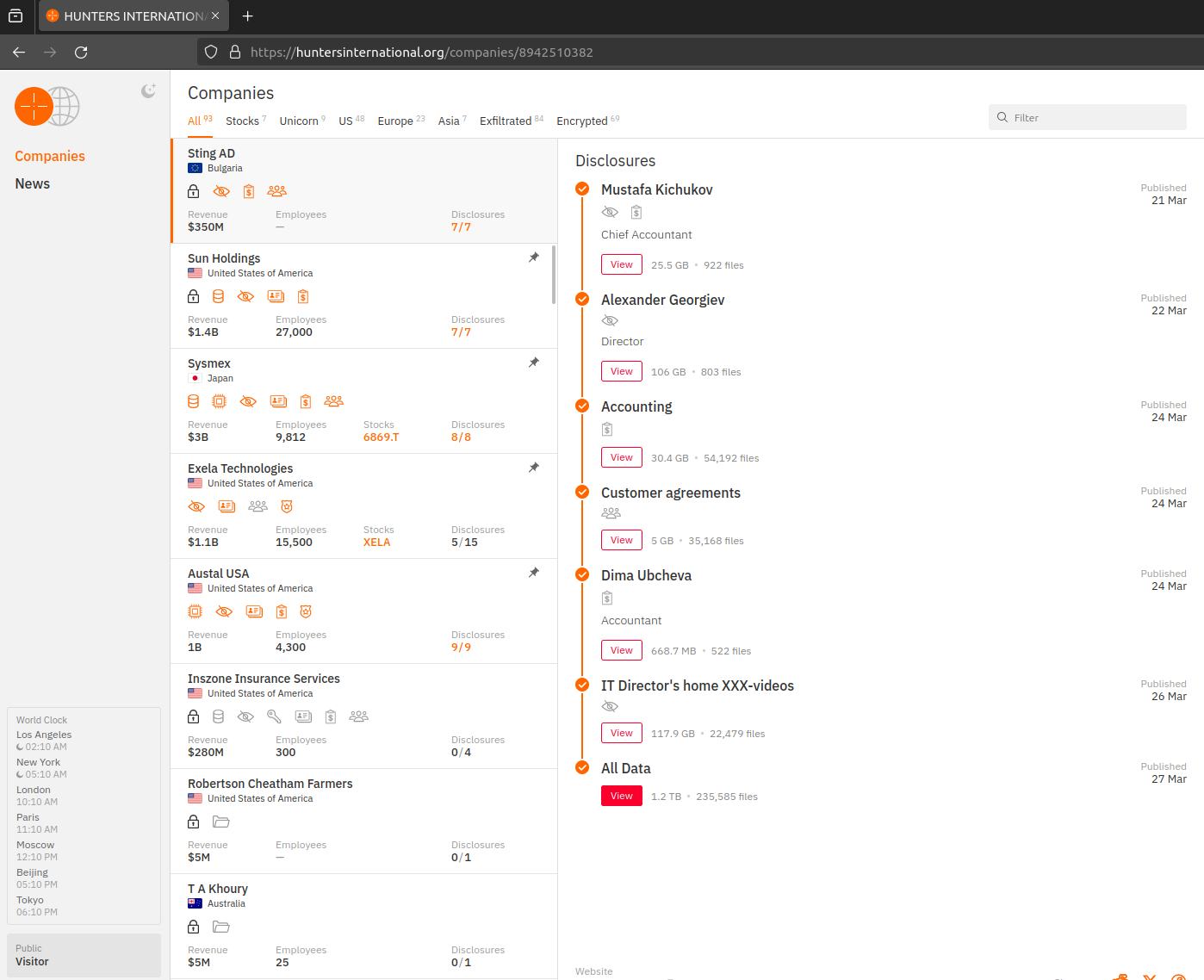
Task: Switch to the Asia tab
Action: pos(452,121)
